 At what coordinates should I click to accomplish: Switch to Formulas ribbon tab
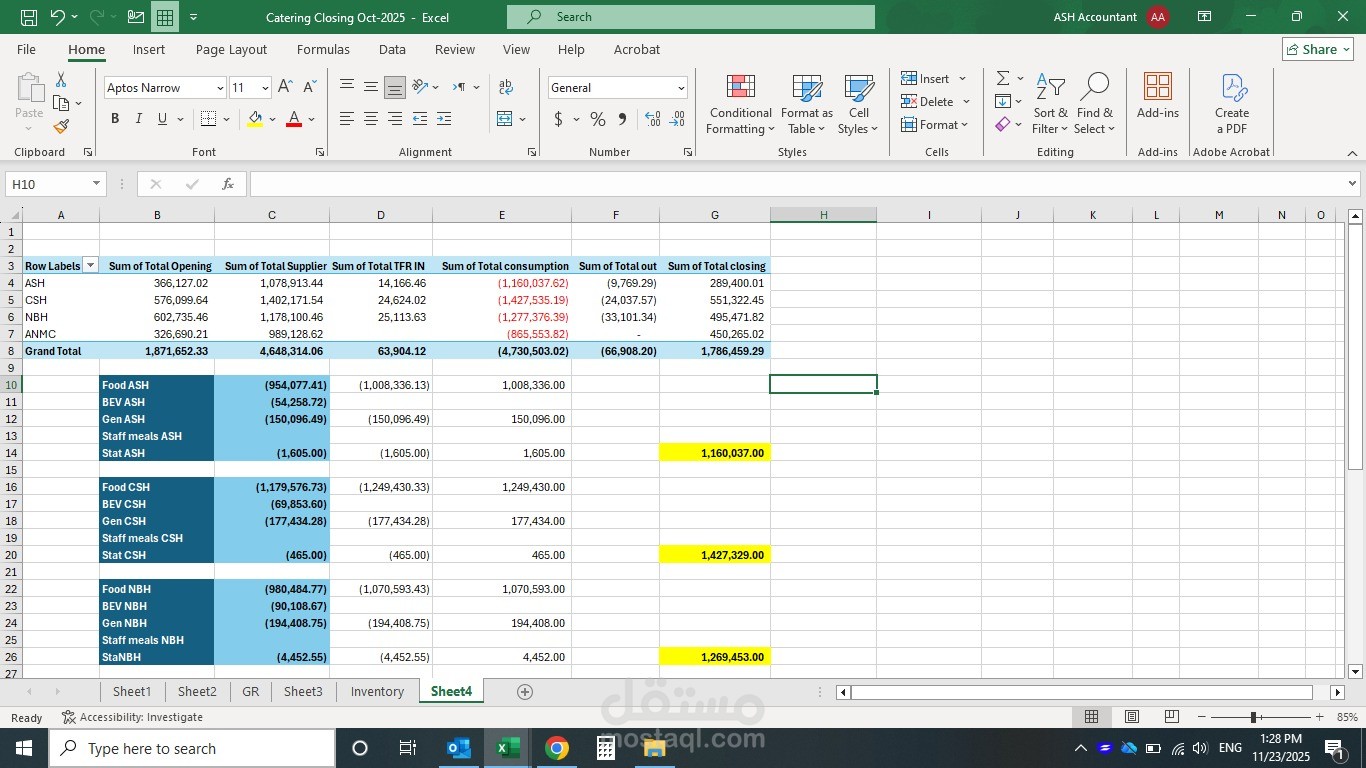pos(323,49)
